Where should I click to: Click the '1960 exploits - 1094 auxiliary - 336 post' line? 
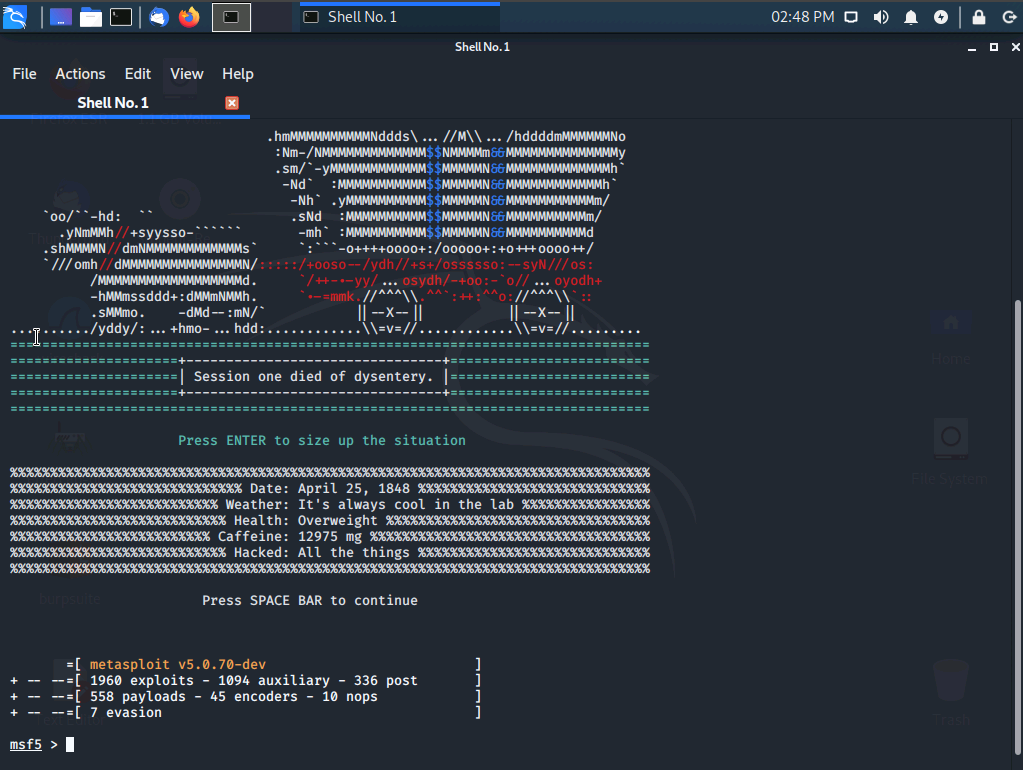click(253, 681)
